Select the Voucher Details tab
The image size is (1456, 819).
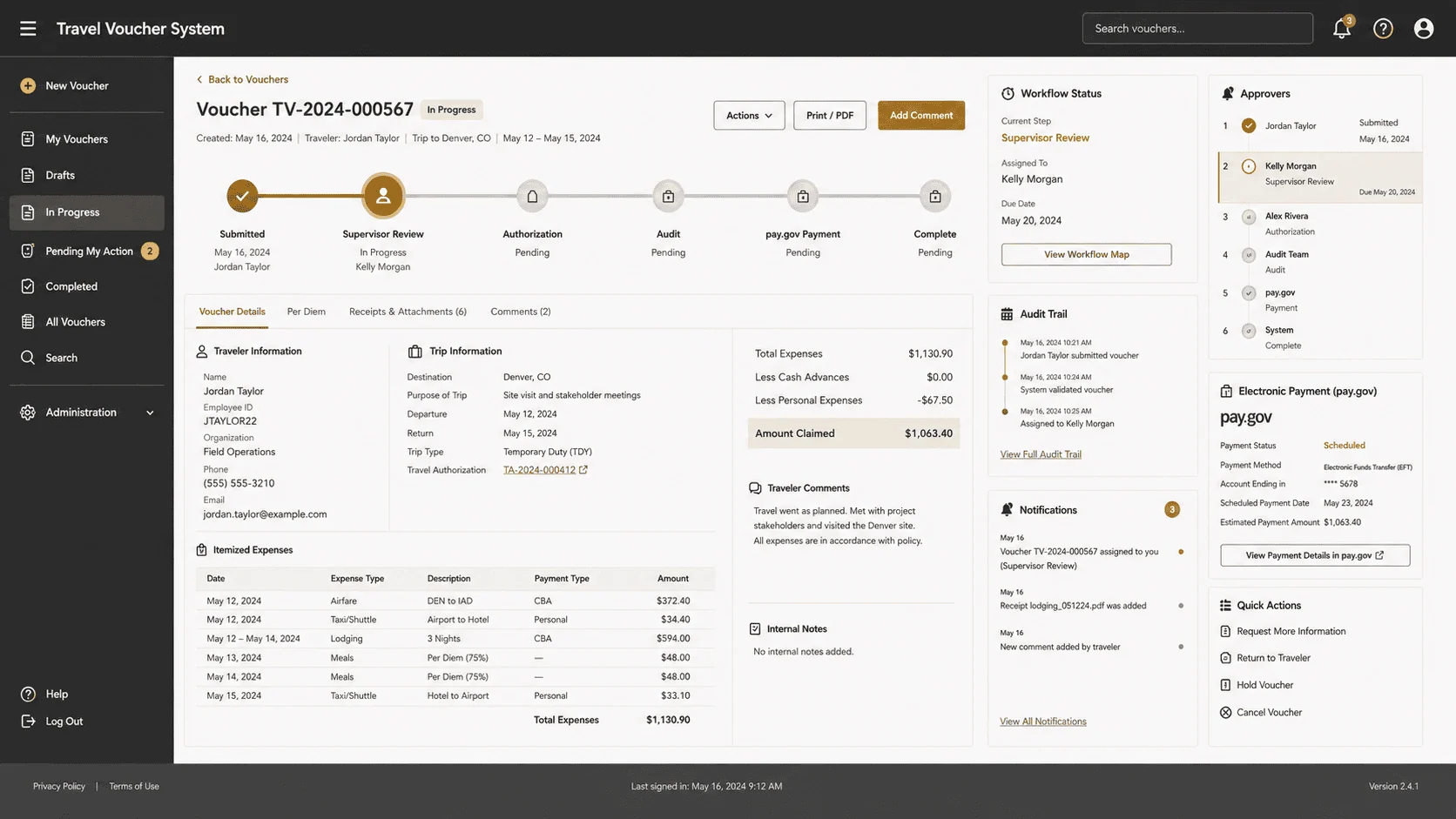pos(232,312)
